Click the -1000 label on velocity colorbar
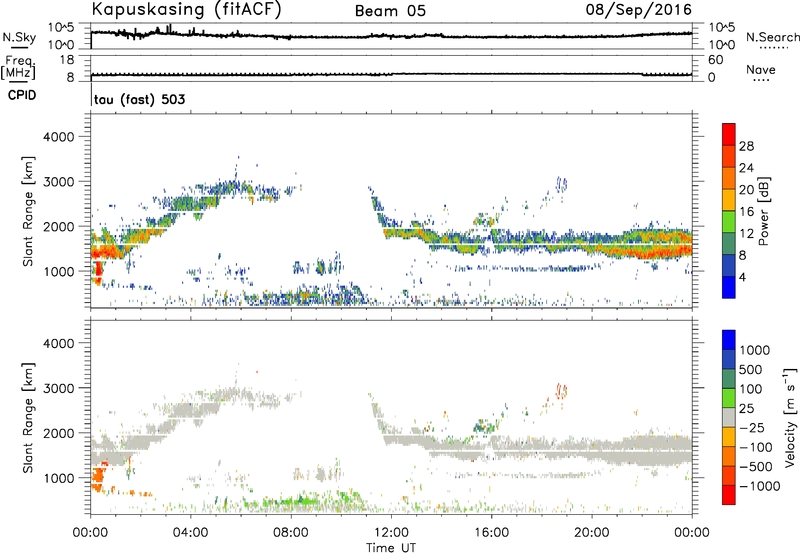This screenshot has height=554, width=800. tap(759, 486)
